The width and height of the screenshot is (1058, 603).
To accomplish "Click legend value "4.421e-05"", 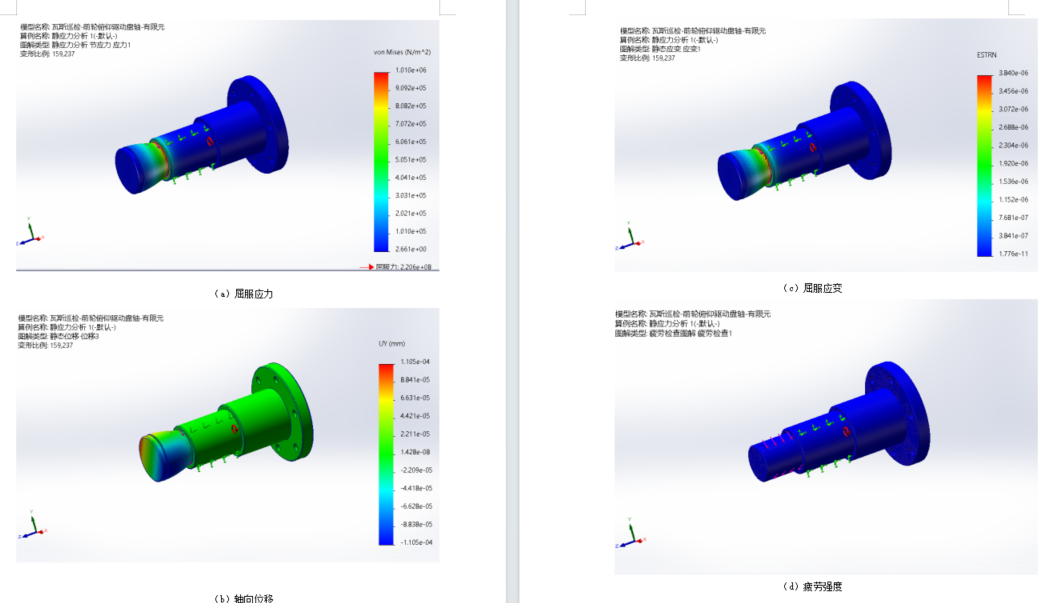I will [415, 416].
